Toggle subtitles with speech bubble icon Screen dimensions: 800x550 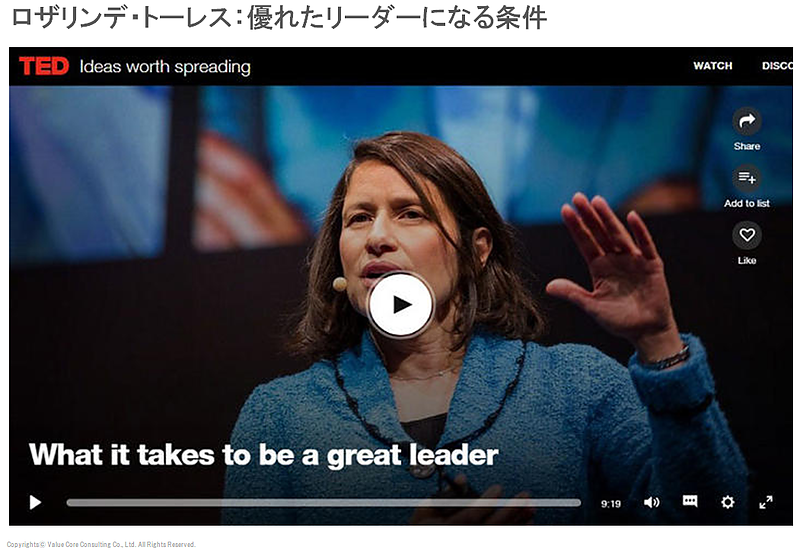pos(690,501)
